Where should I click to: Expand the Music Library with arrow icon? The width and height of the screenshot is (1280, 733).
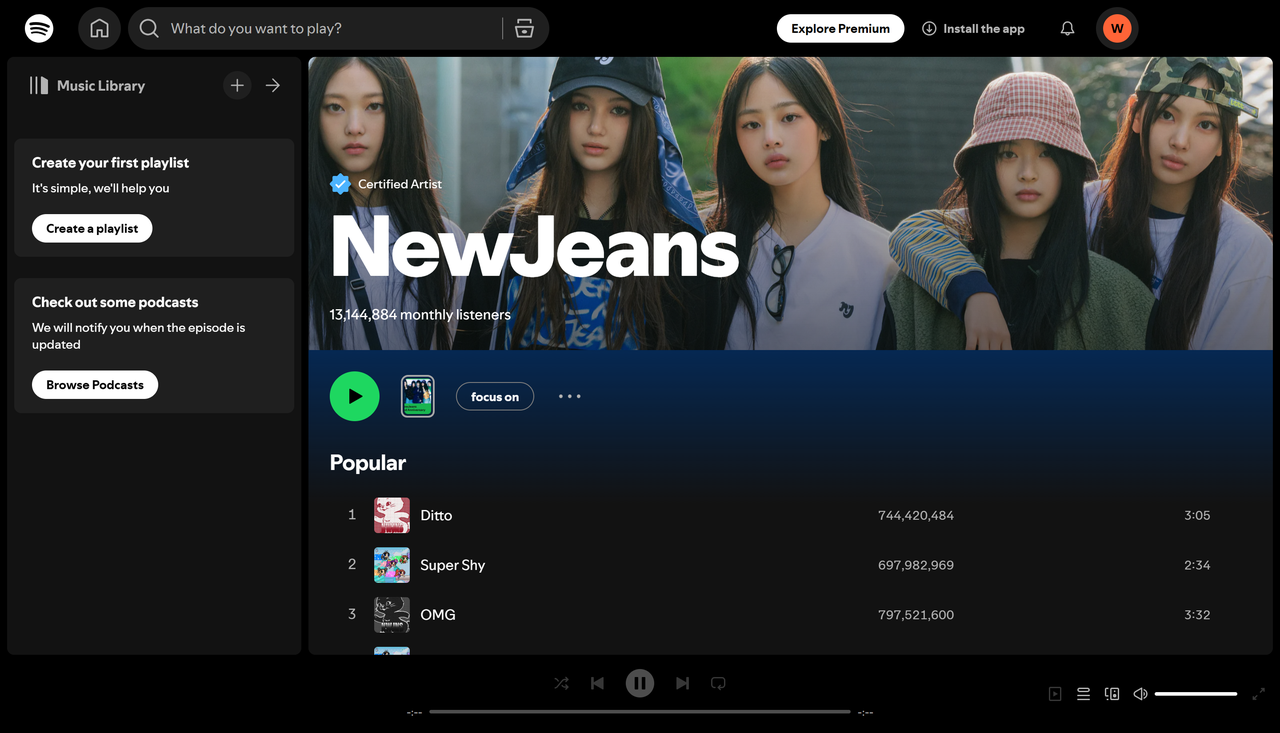pyautogui.click(x=272, y=86)
